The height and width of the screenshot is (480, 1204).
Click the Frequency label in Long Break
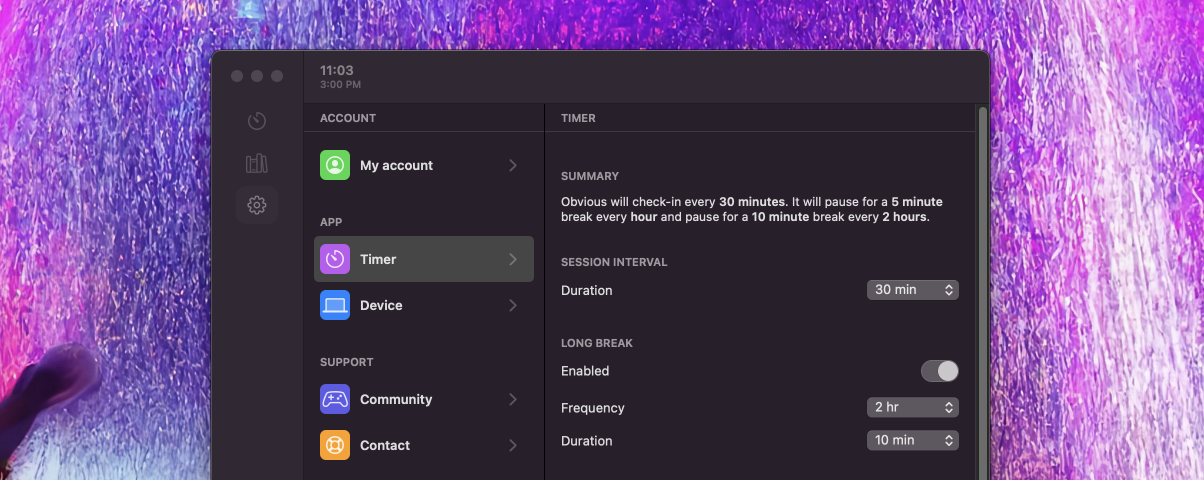pyautogui.click(x=593, y=408)
